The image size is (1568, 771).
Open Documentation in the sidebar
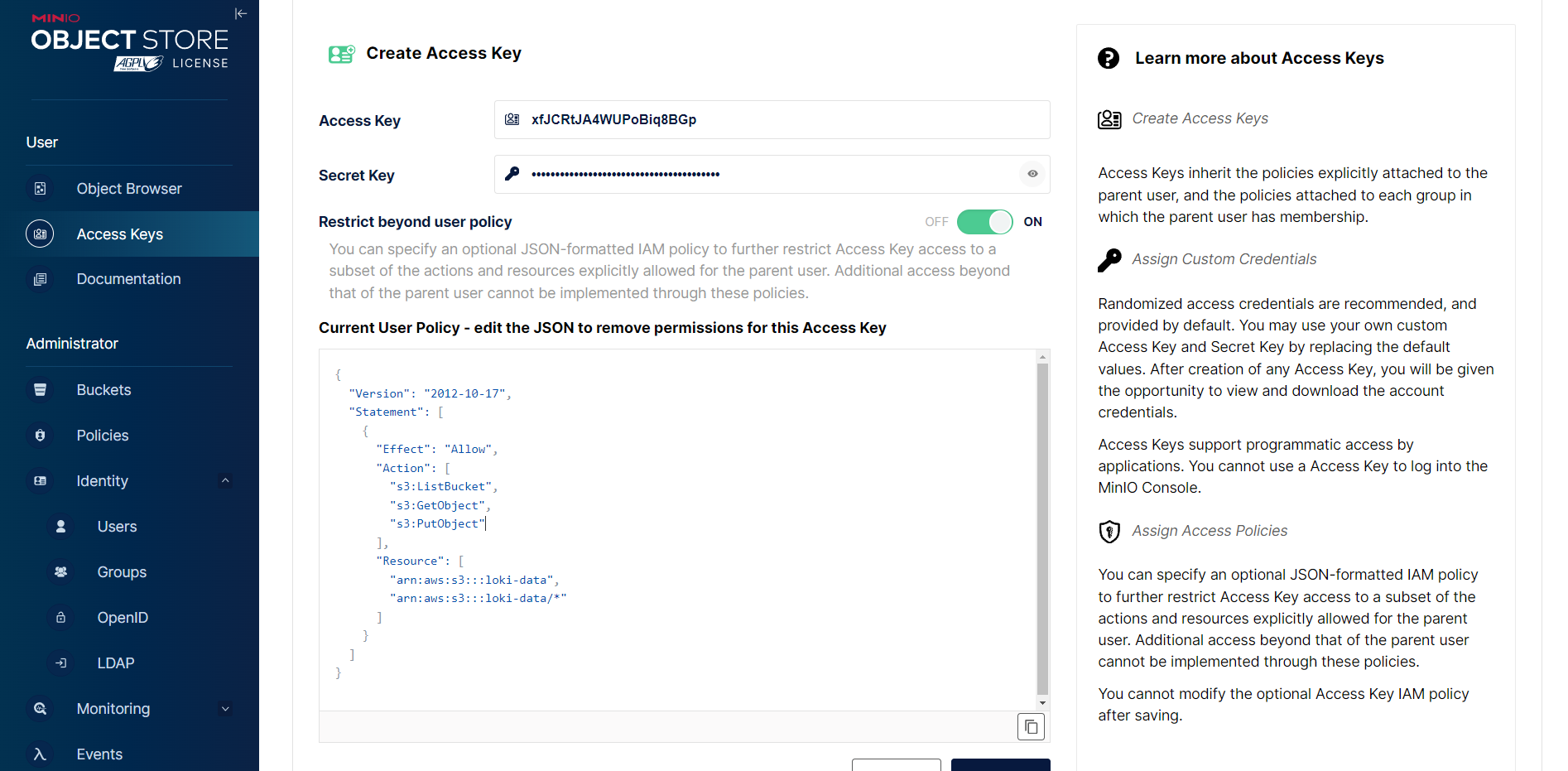(x=129, y=279)
